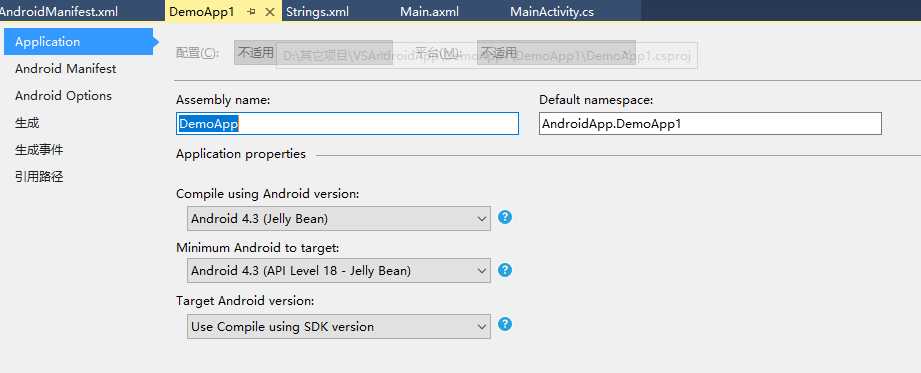921x373 pixels.
Task: Open the 生成事件 build events page
Action: coord(39,150)
